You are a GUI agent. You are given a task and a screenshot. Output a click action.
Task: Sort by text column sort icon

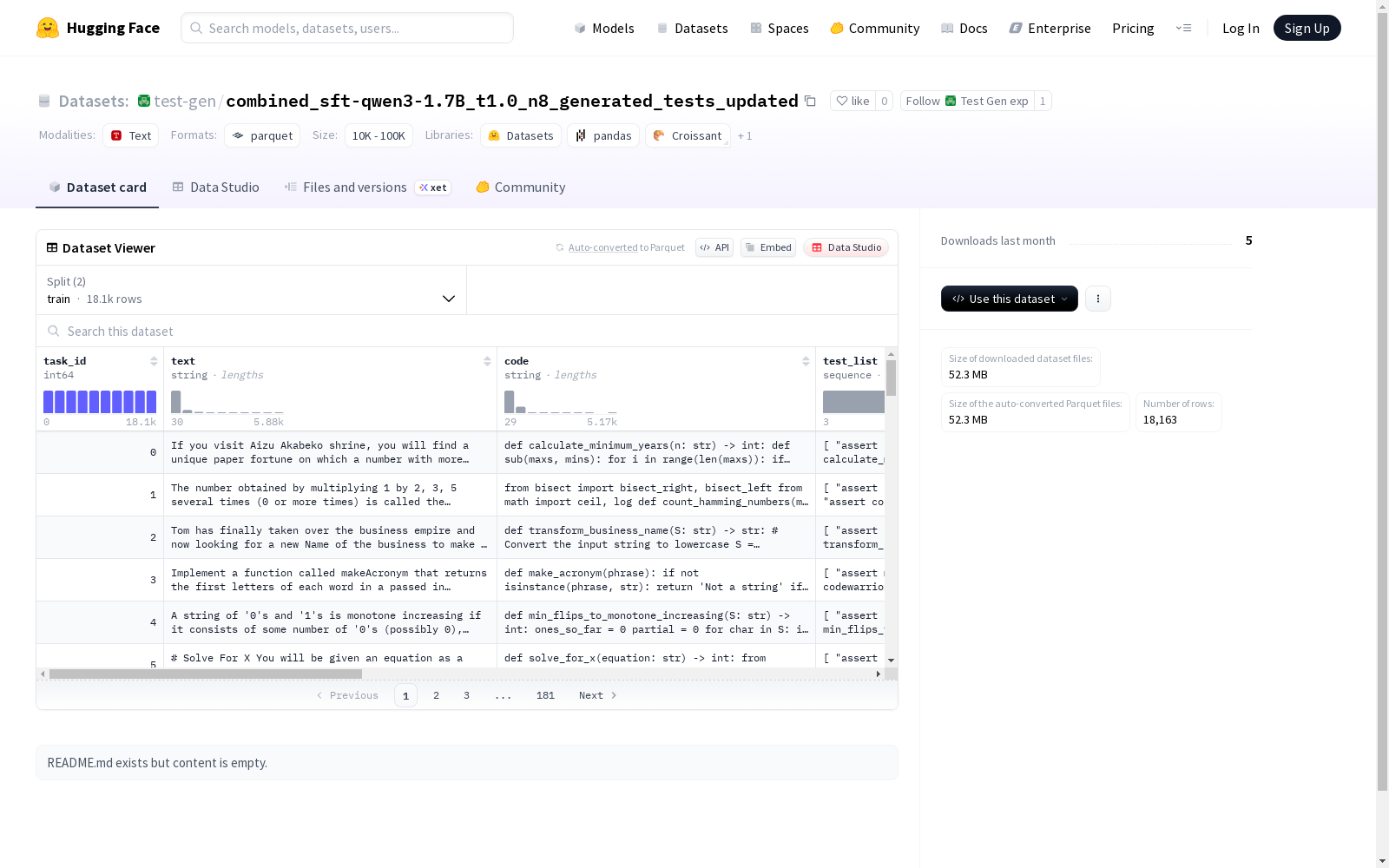coord(487,361)
